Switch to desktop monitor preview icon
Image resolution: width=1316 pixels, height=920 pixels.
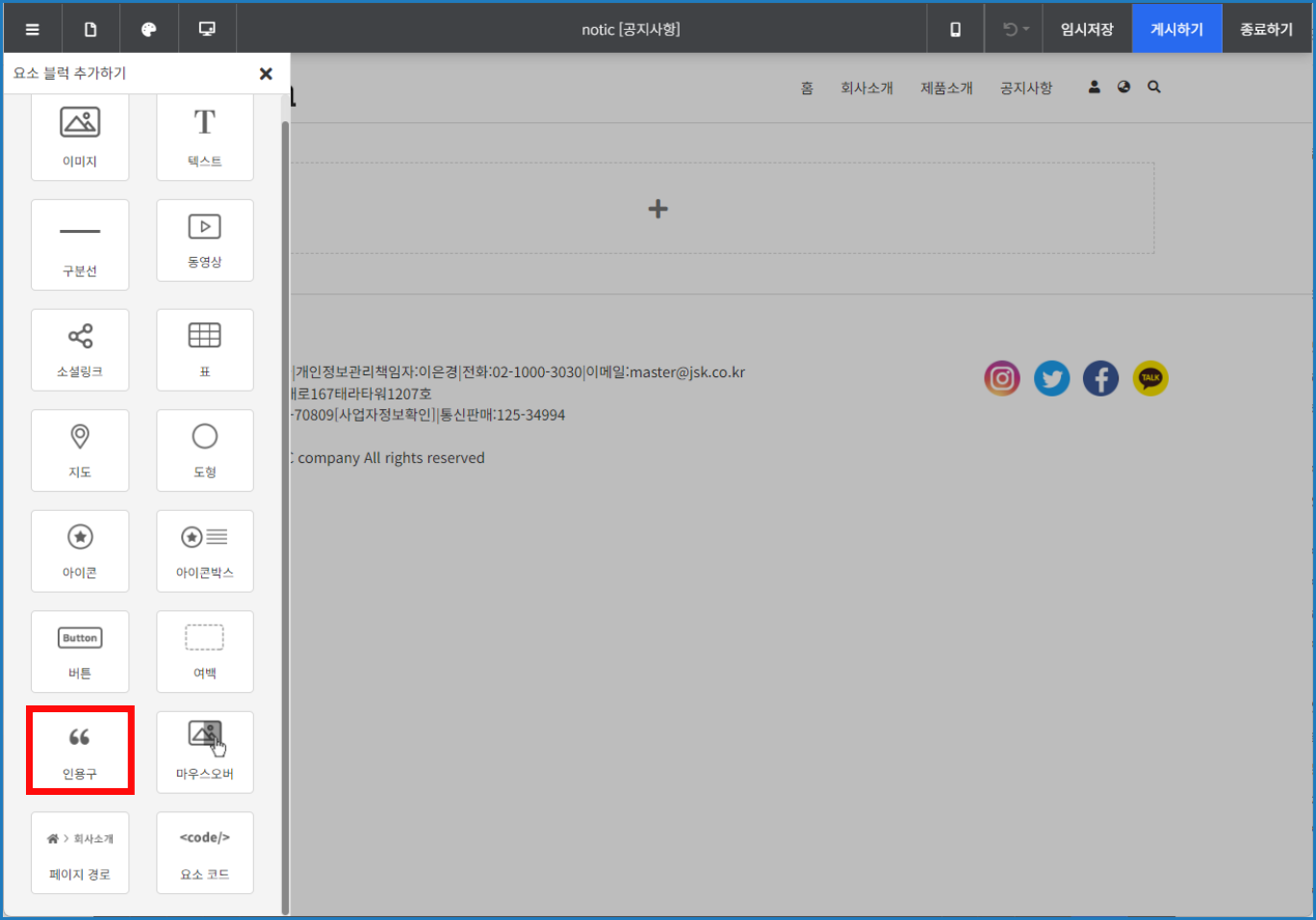(x=207, y=29)
